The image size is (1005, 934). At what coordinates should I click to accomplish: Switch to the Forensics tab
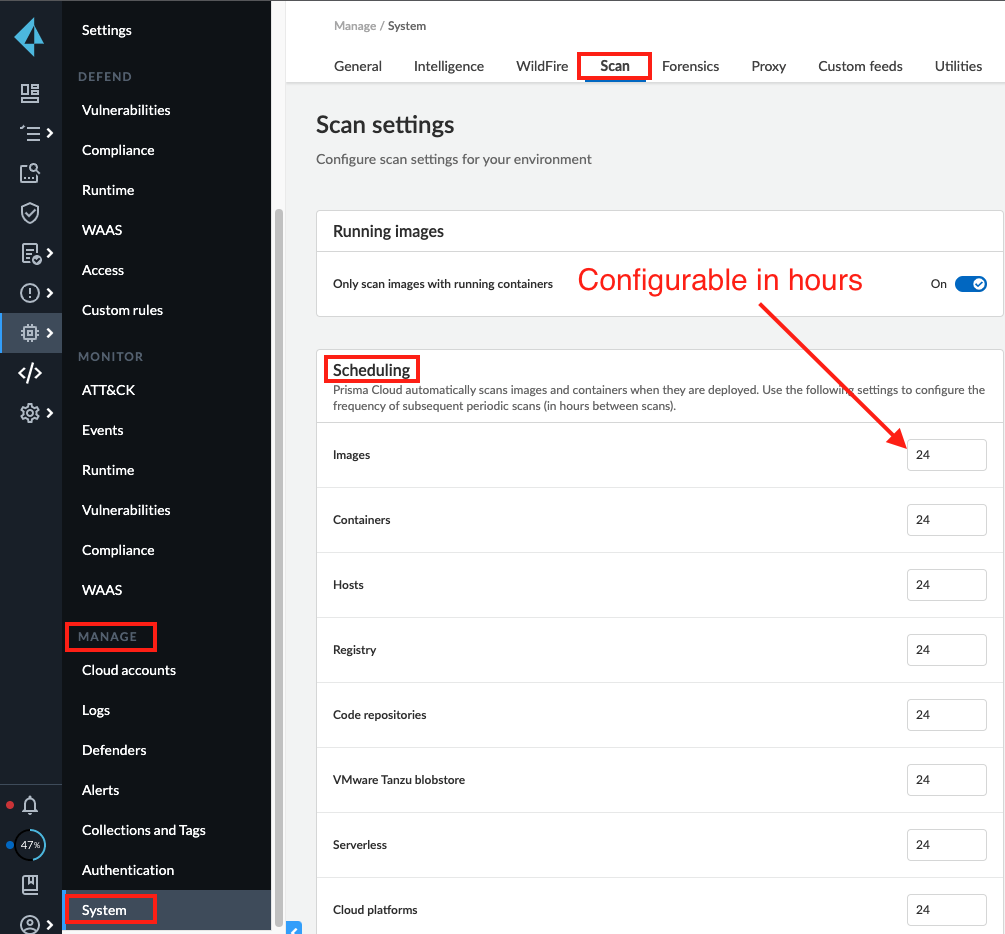pos(690,66)
